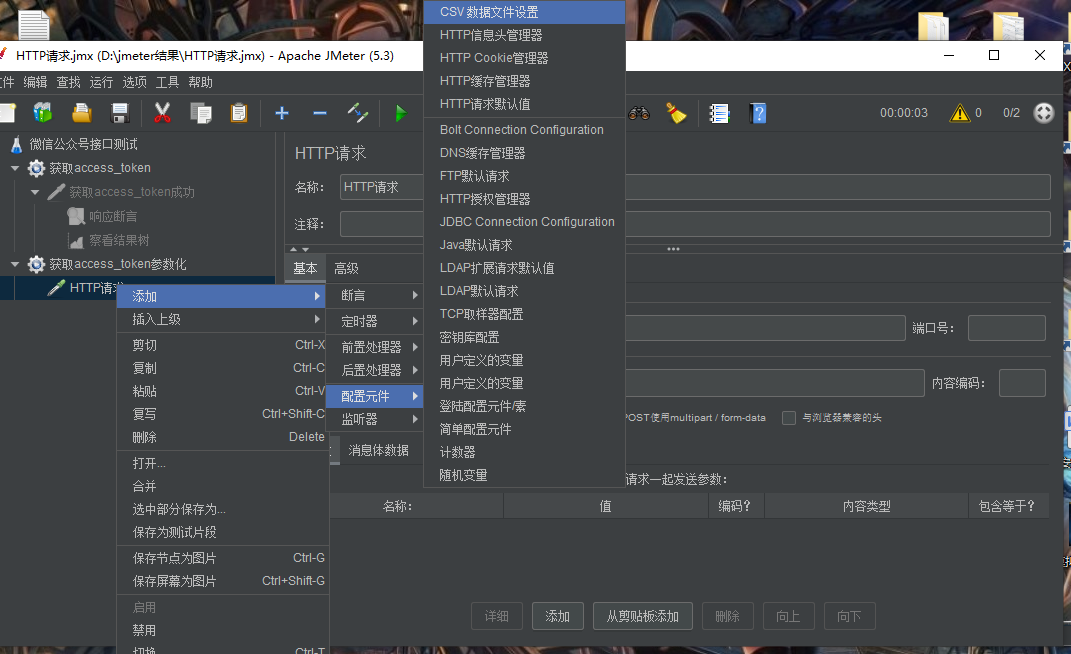
Task: Save the test plan with floppy icon
Action: [120, 113]
